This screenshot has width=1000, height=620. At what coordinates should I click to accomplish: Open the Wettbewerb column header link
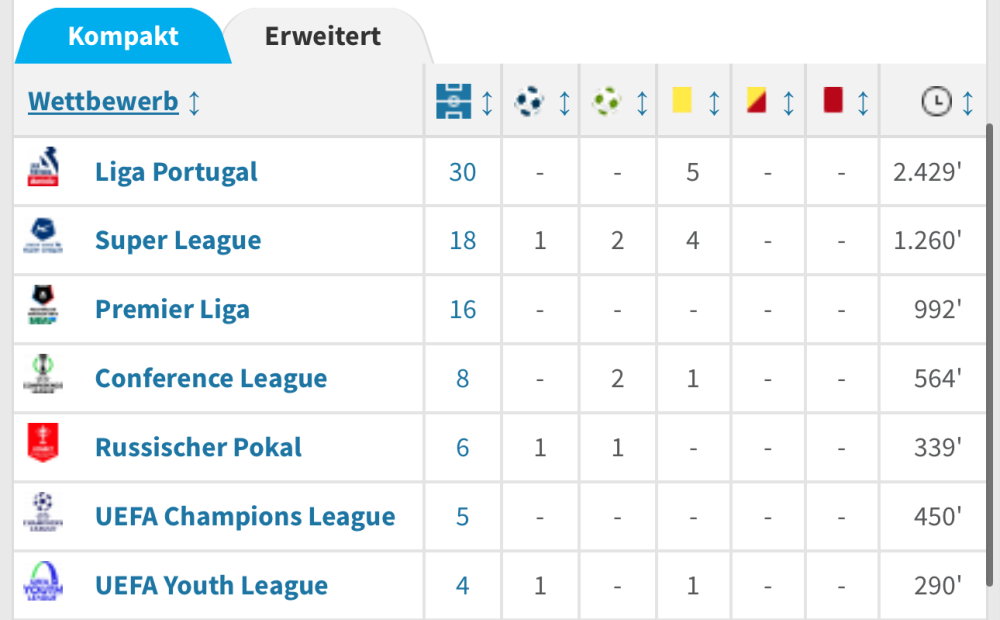103,101
